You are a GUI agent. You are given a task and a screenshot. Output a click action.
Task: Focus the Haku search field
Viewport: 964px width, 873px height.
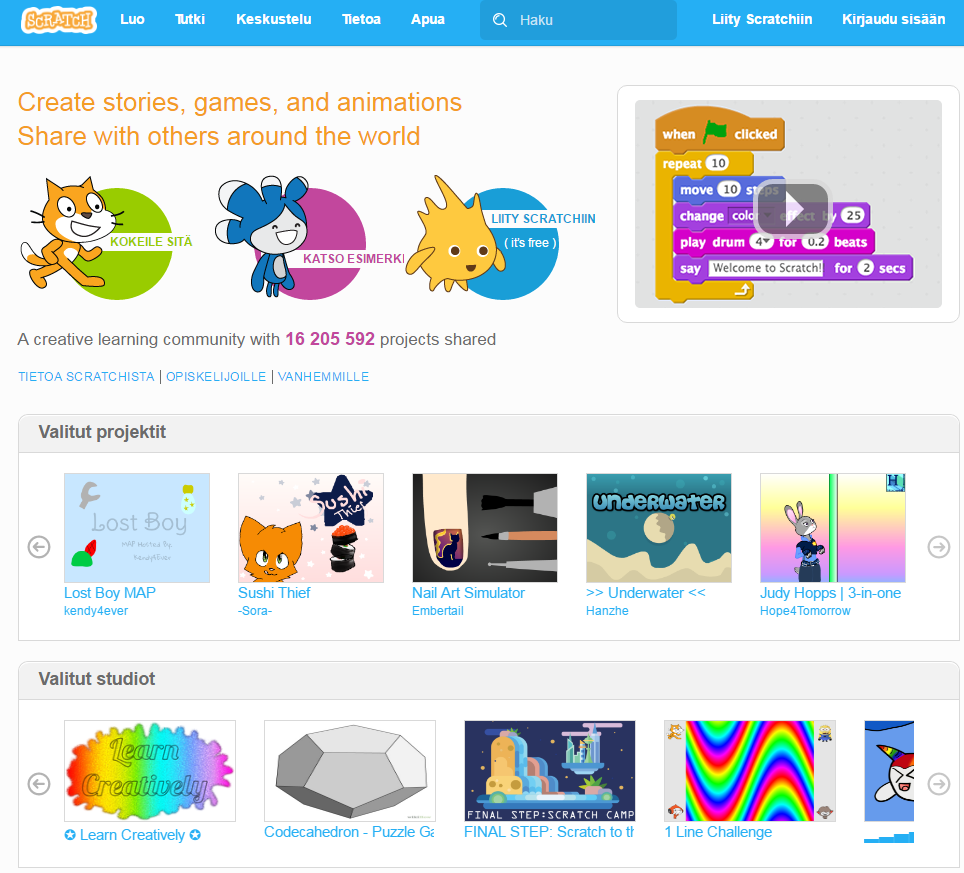(578, 20)
